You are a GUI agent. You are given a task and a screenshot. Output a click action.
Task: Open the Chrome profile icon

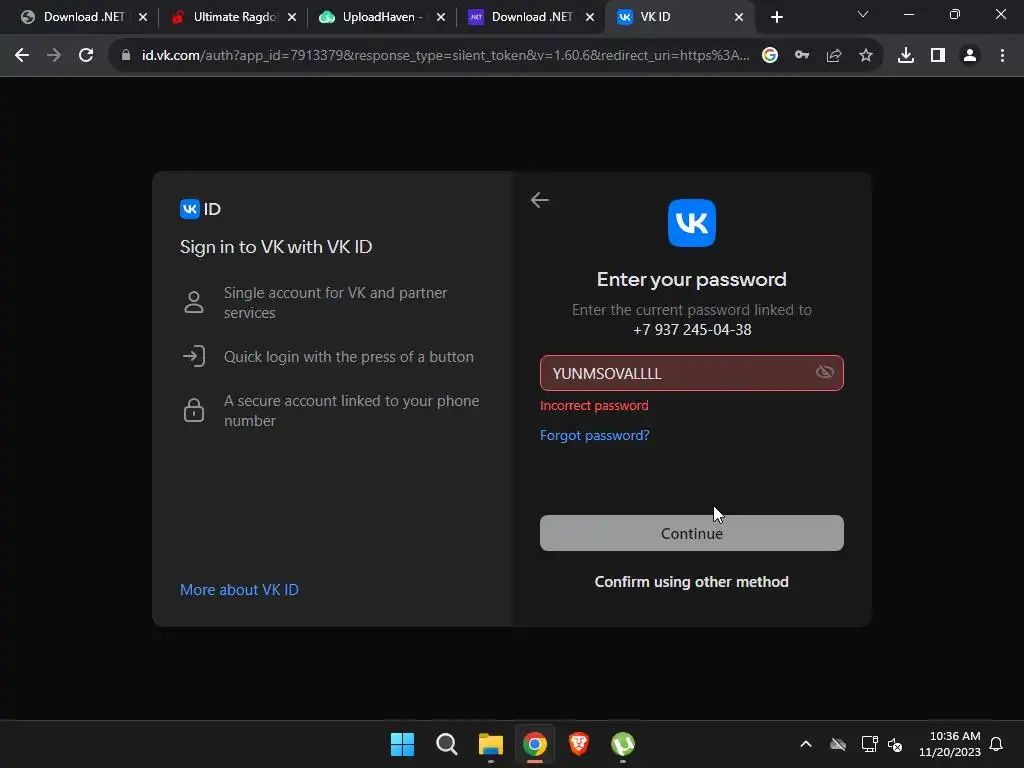point(970,56)
